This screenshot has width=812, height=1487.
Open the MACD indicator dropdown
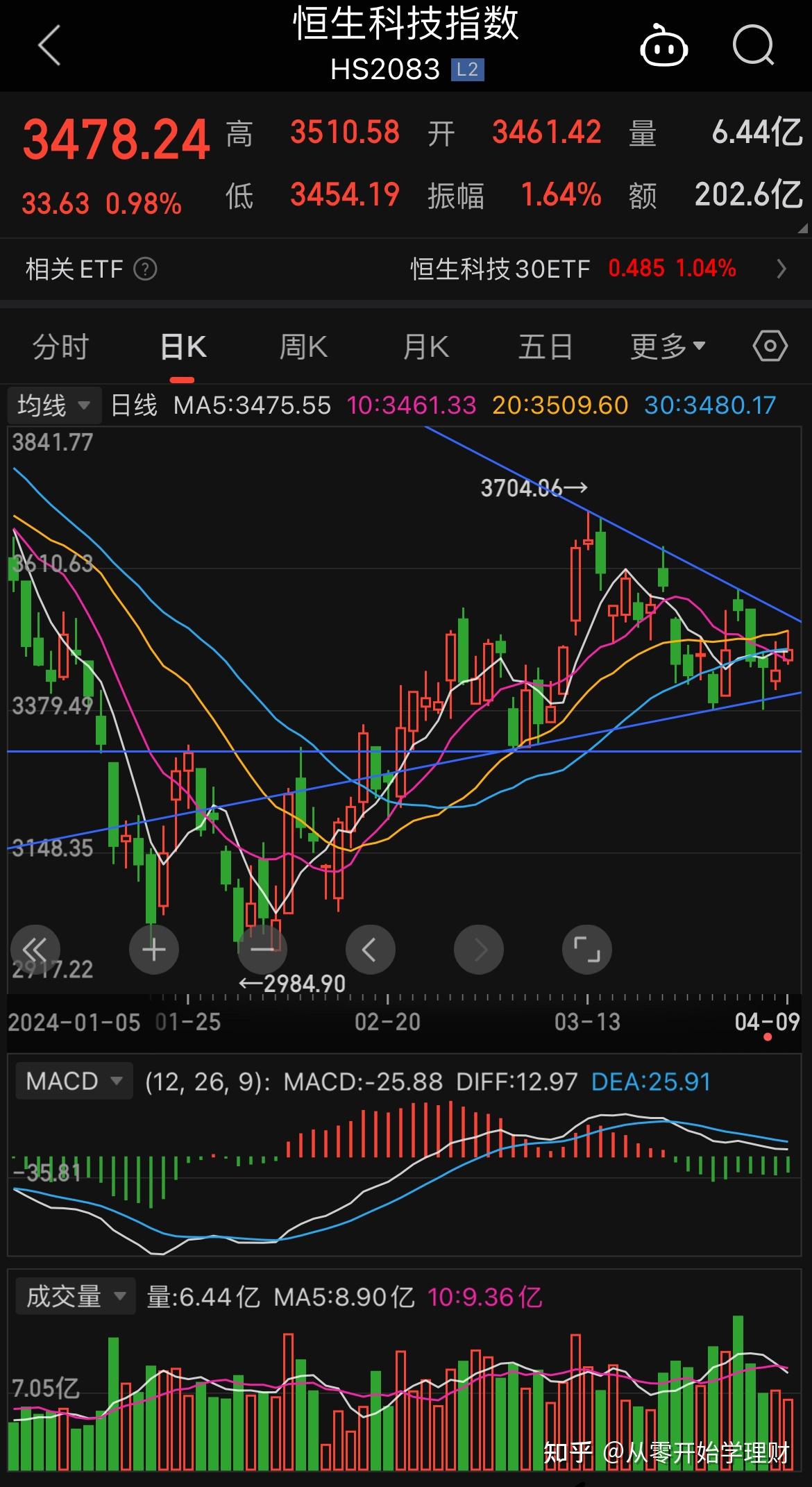(x=74, y=1081)
